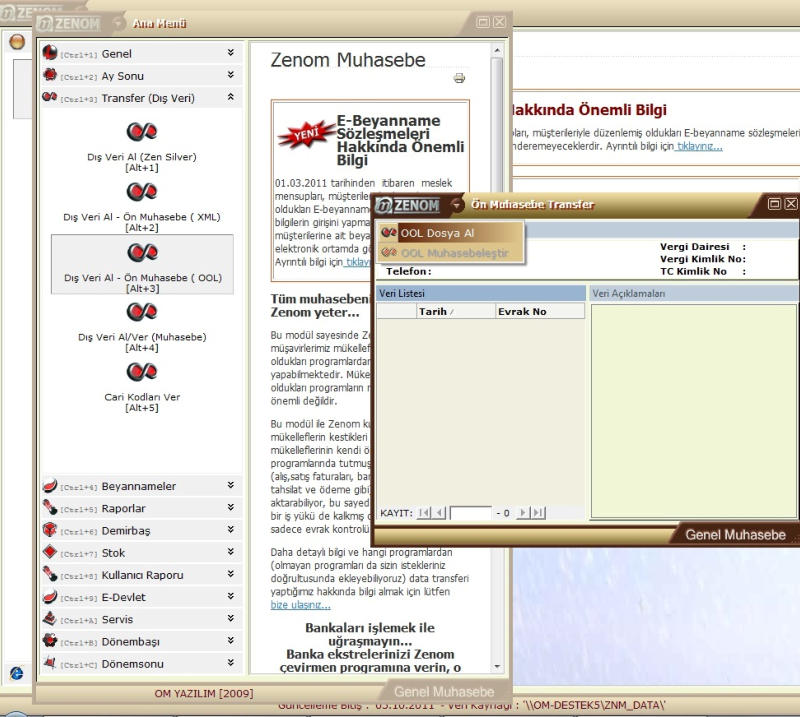The height and width of the screenshot is (717, 800).
Task: Launch Cari Kodları Ver icon
Action: 141,372
